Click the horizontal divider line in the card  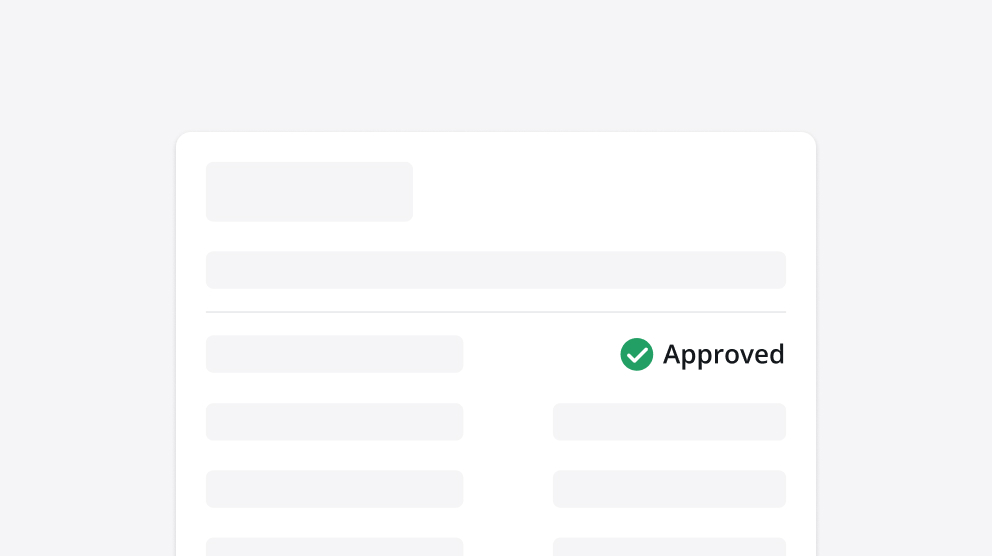coord(495,312)
